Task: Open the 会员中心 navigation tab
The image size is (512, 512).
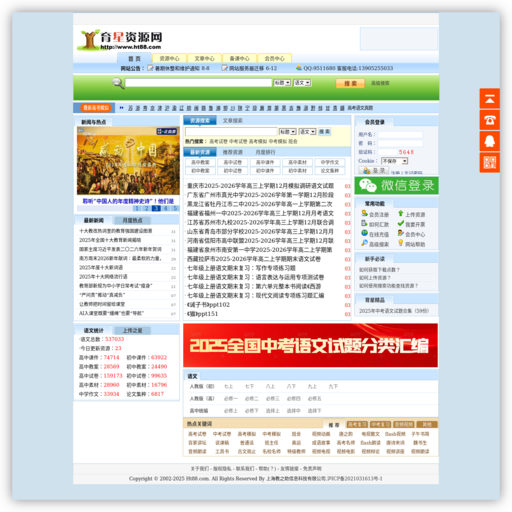Action: (x=274, y=58)
